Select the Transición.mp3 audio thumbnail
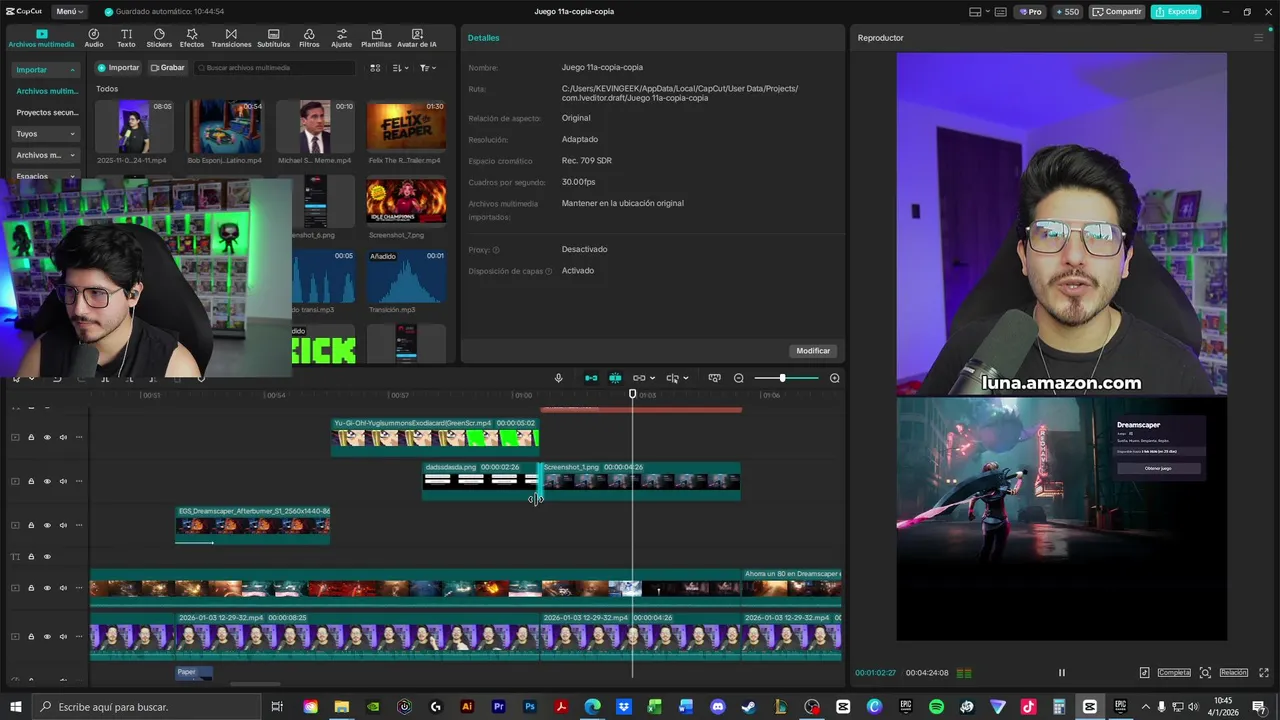Viewport: 1280px width, 720px height. pos(406,277)
